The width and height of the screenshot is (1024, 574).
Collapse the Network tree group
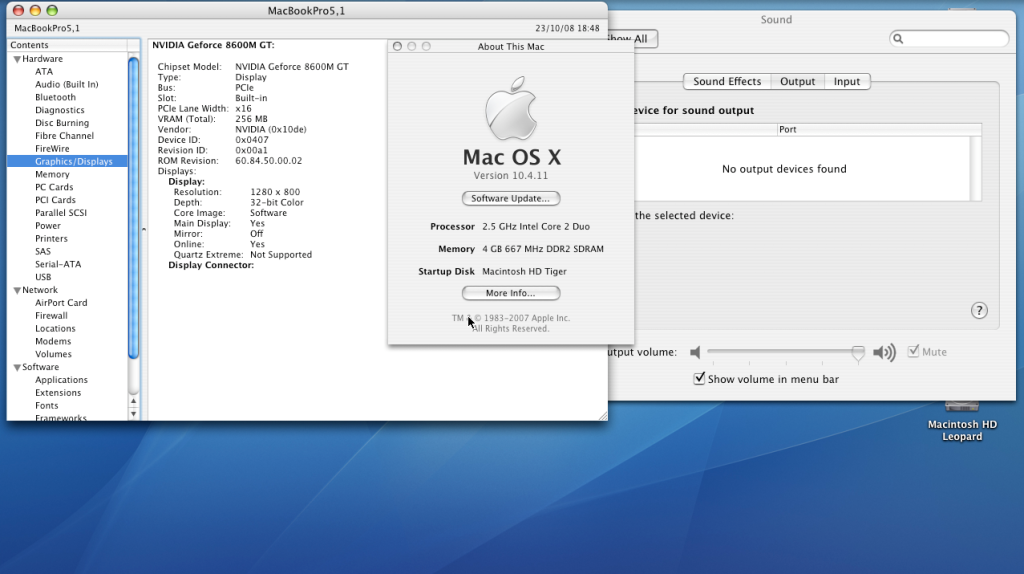click(x=17, y=290)
